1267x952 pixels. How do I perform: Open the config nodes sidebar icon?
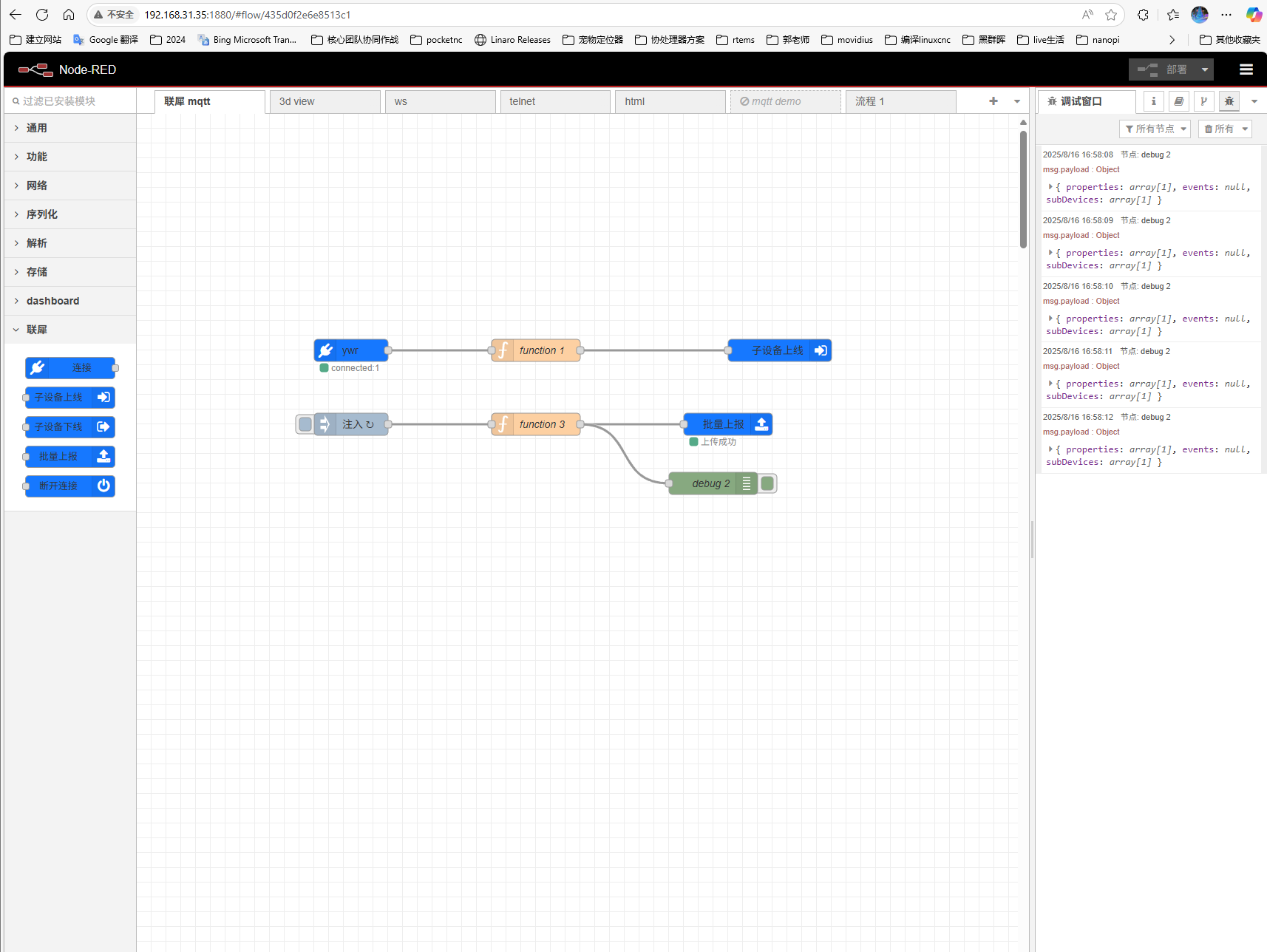tap(1204, 101)
